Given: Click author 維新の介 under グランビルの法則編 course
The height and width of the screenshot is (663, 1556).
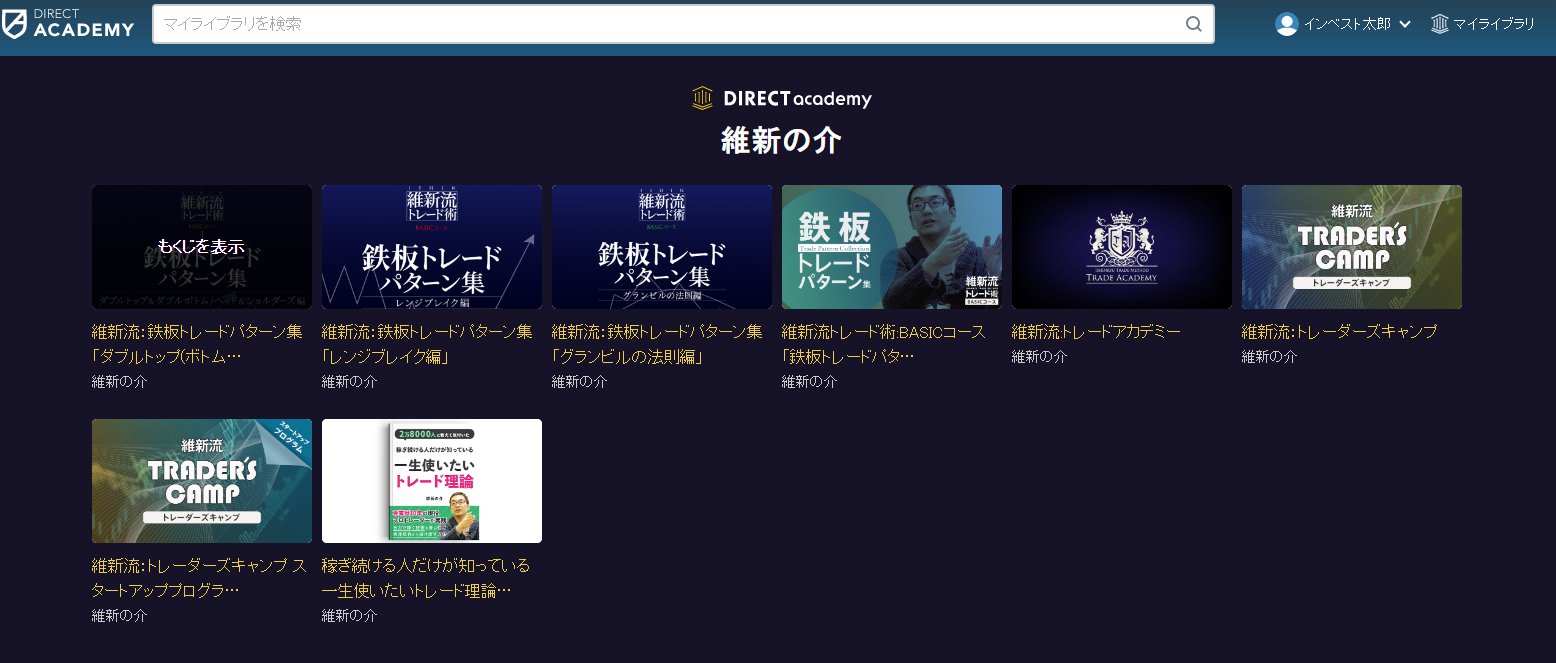Looking at the screenshot, I should pos(580,381).
